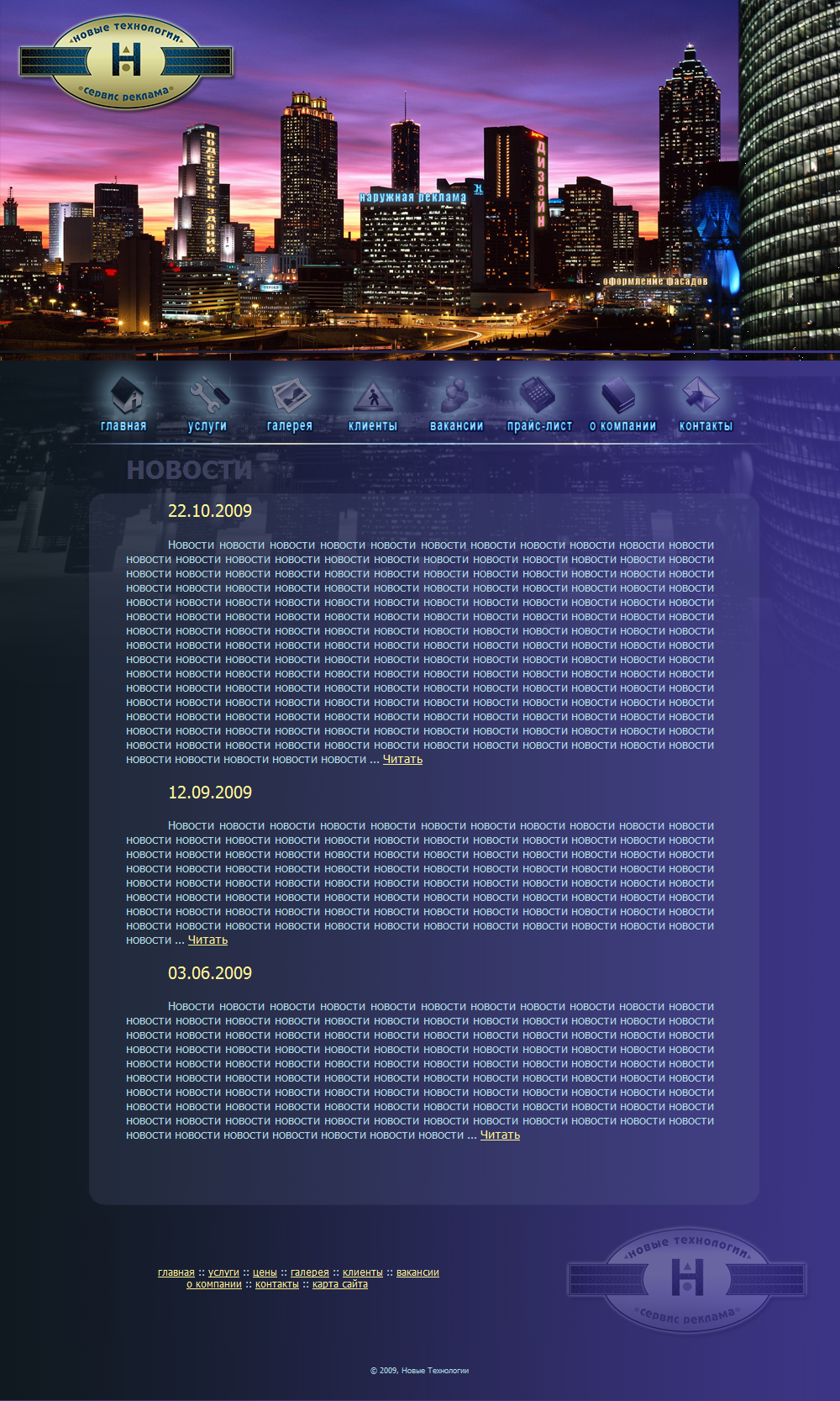This screenshot has height=1401, width=840.
Task: Click the envelope контакты icon
Action: coord(701,393)
